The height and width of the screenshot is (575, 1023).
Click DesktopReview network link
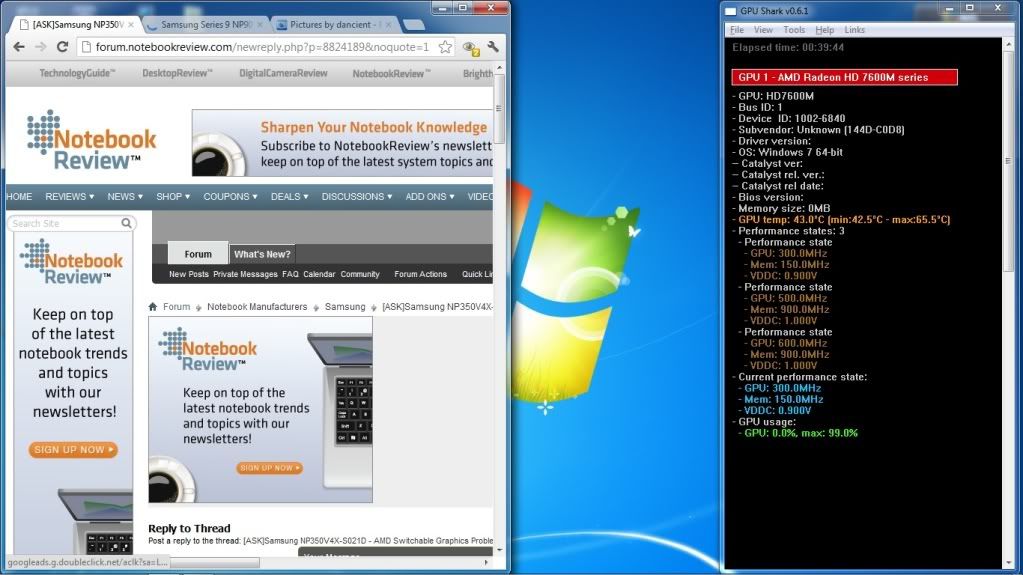tap(177, 73)
